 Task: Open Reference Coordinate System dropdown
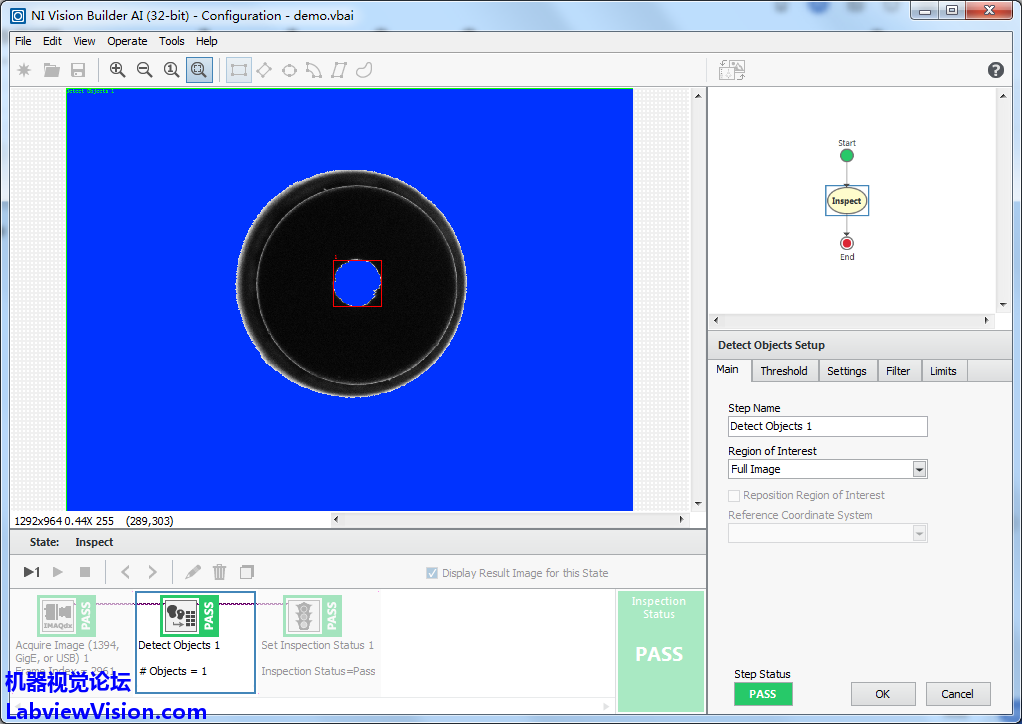[919, 534]
